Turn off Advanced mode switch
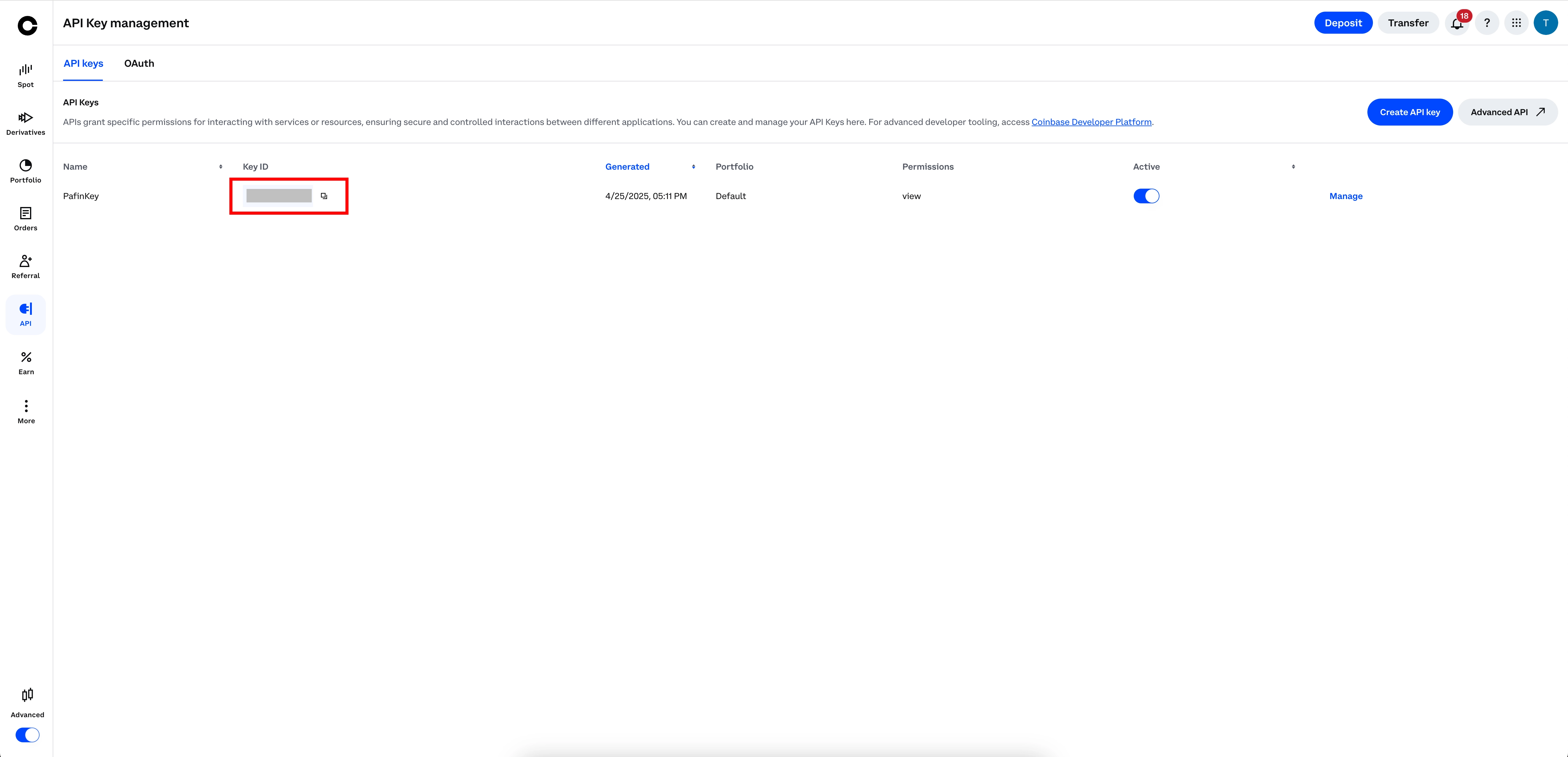The height and width of the screenshot is (757, 1568). 27,734
